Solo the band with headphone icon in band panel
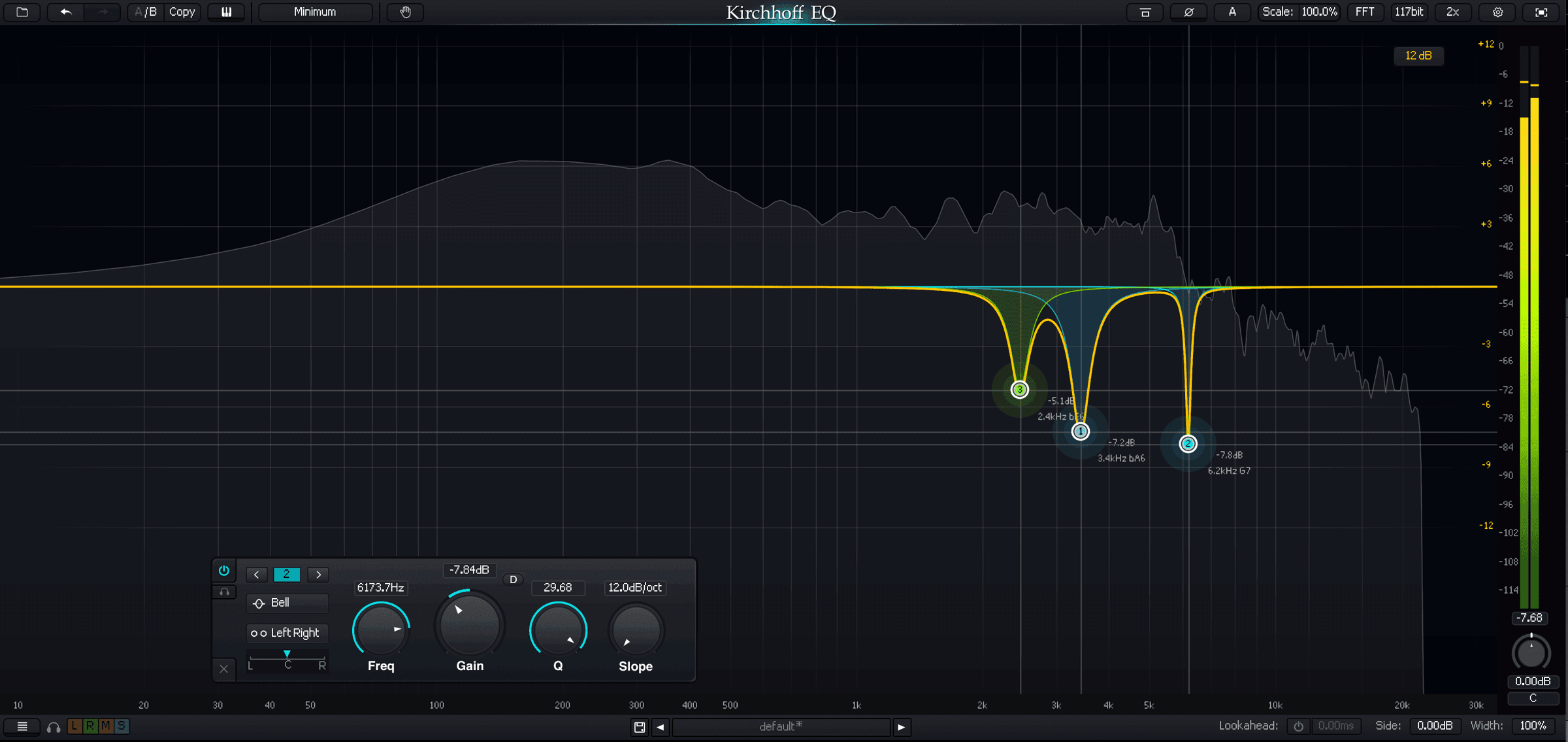This screenshot has height=742, width=1568. pyautogui.click(x=224, y=592)
